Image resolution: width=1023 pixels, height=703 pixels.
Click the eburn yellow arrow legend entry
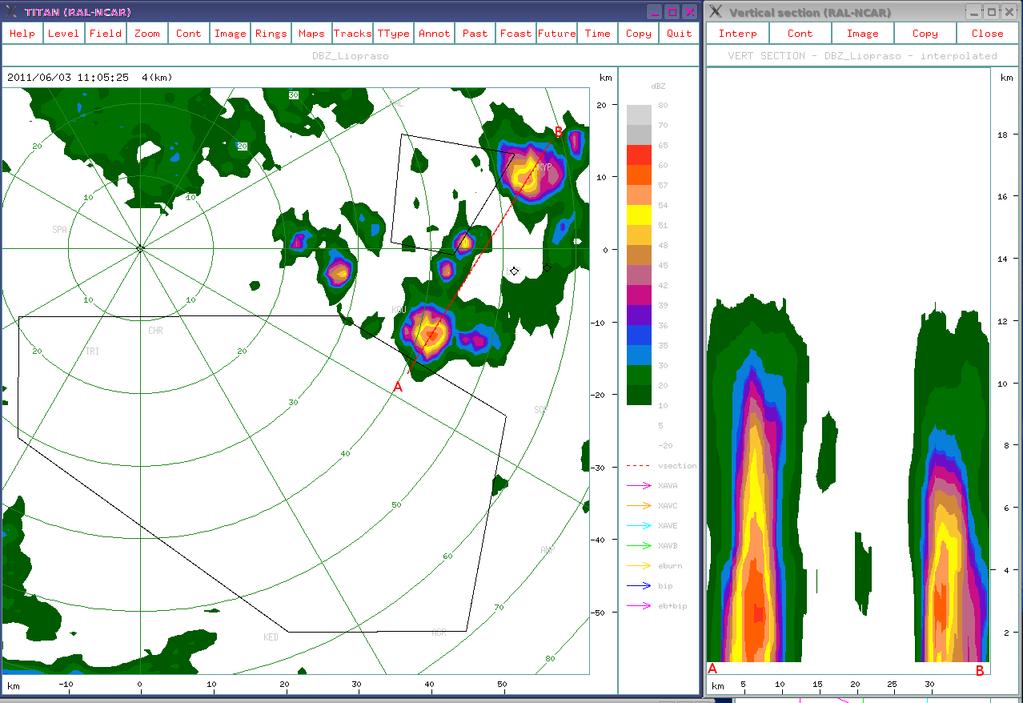point(654,565)
